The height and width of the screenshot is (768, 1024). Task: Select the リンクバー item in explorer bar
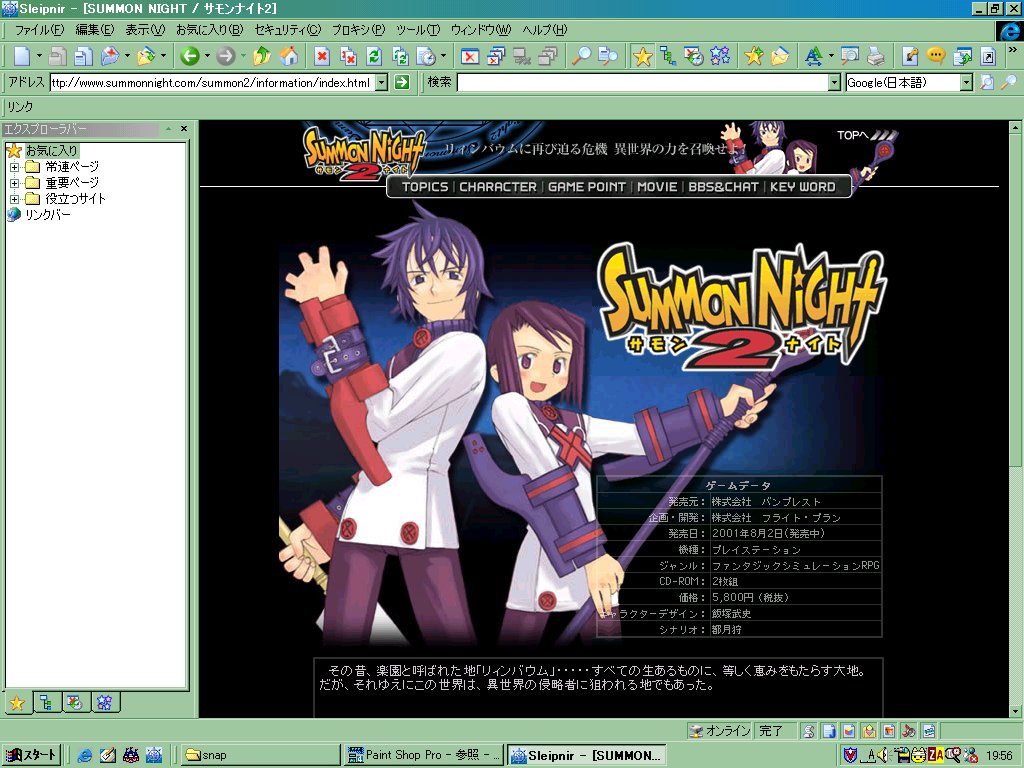[x=48, y=215]
